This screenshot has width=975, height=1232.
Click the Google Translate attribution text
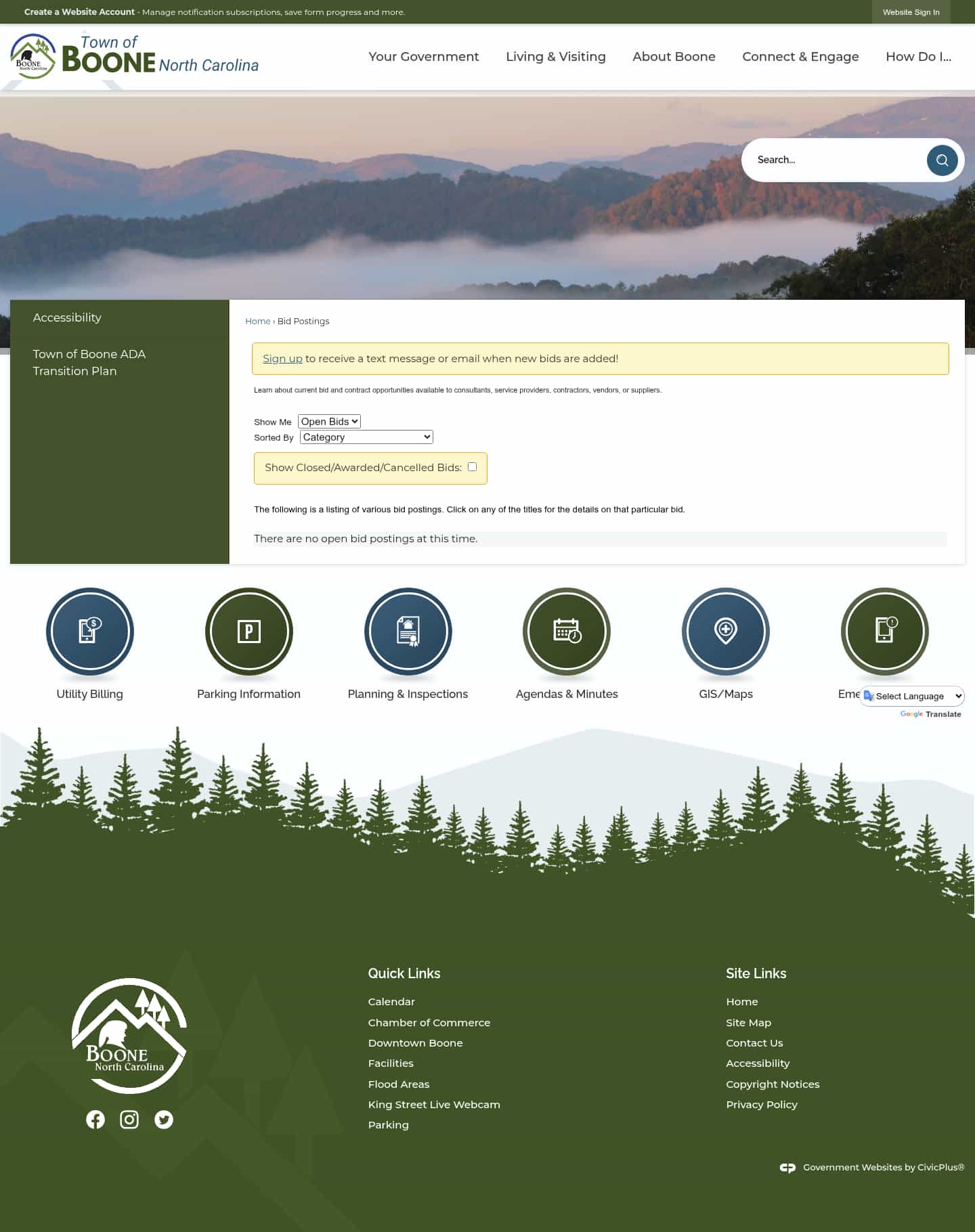click(x=930, y=714)
